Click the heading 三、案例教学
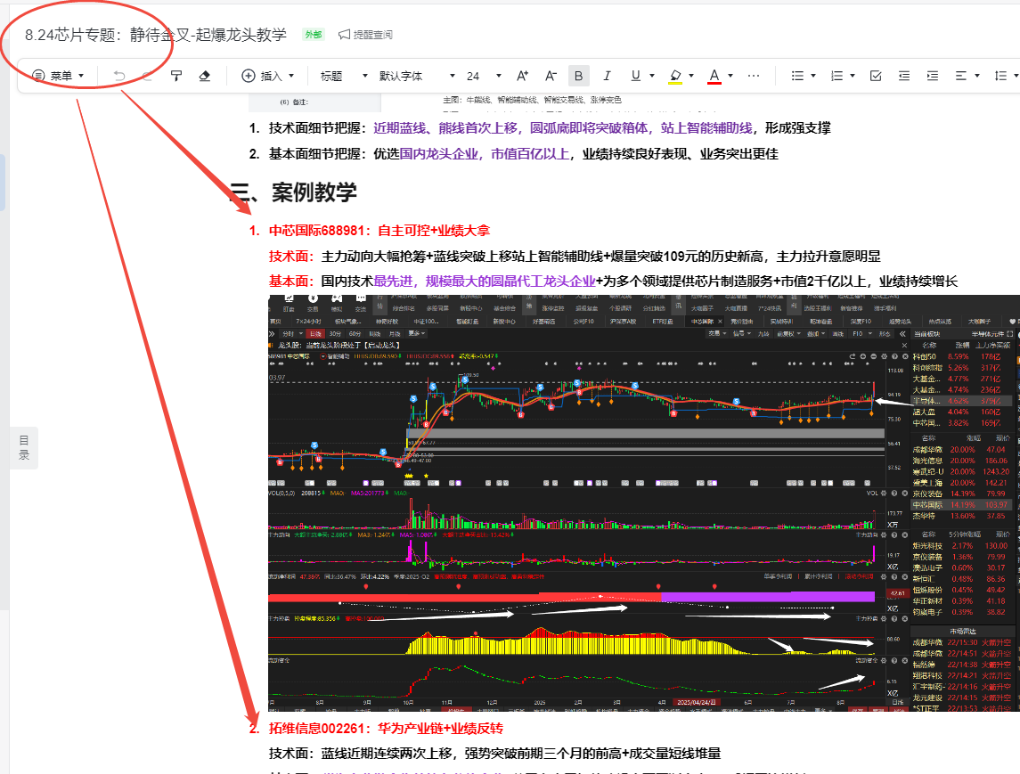 293,192
